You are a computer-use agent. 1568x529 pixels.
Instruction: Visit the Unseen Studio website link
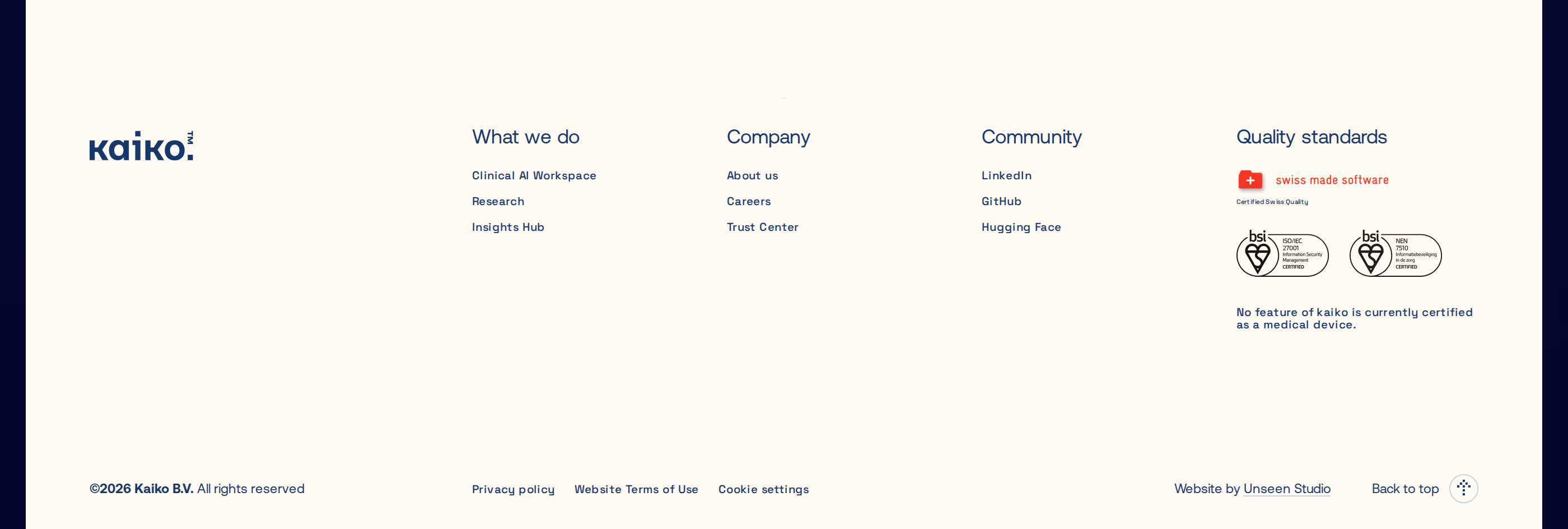[1287, 489]
